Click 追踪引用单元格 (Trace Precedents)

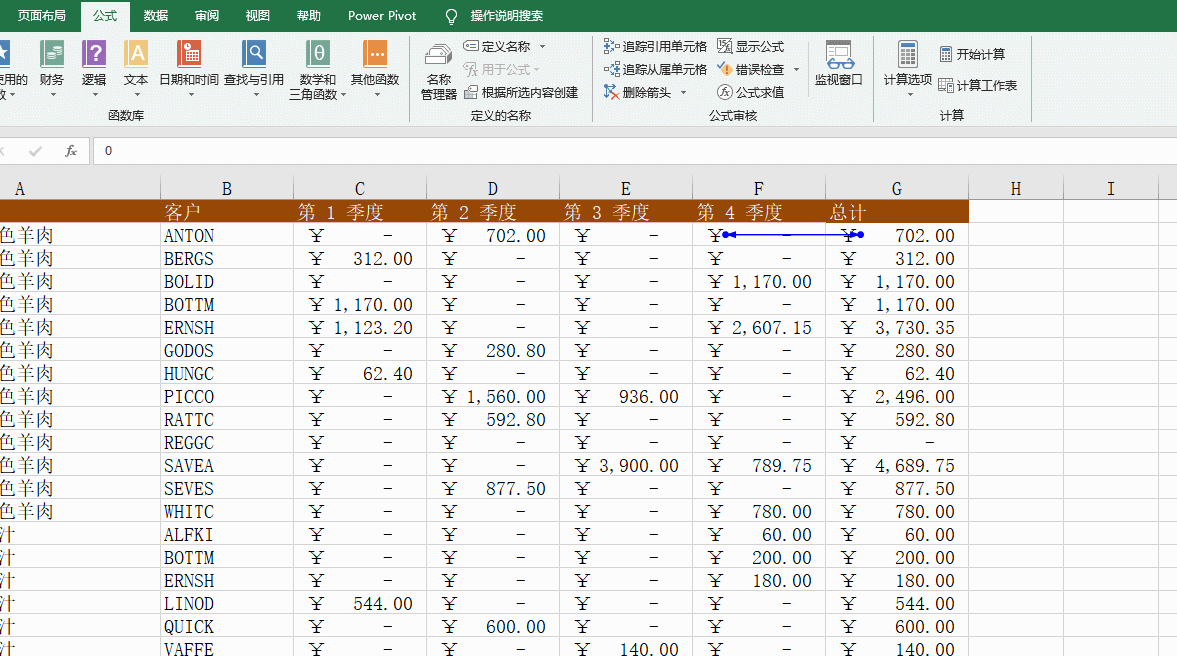click(655, 47)
